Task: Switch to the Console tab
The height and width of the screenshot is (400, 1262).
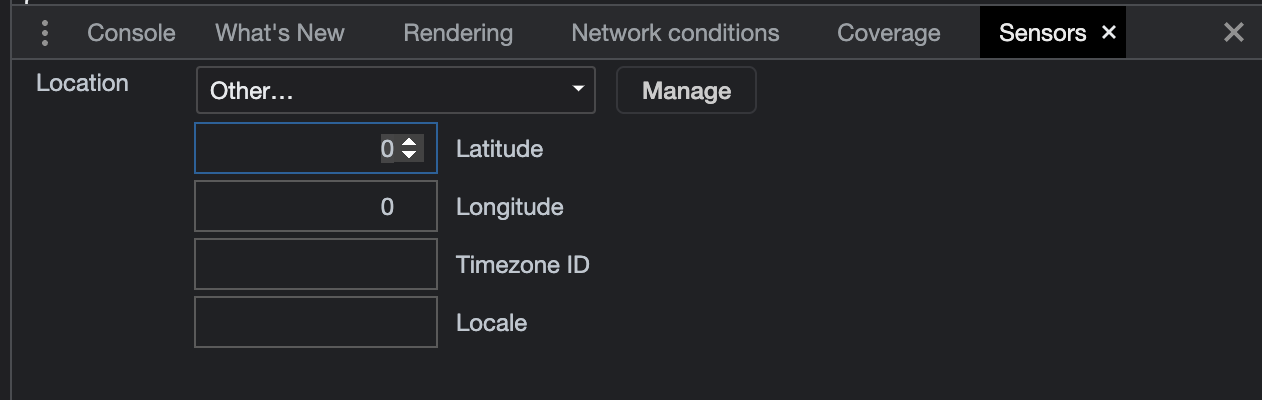Action: point(131,33)
